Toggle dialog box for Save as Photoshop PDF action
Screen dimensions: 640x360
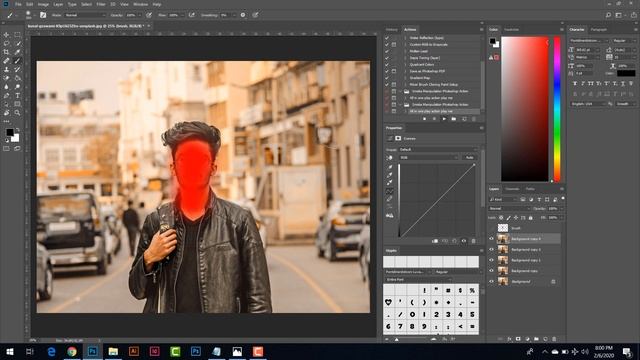click(394, 71)
